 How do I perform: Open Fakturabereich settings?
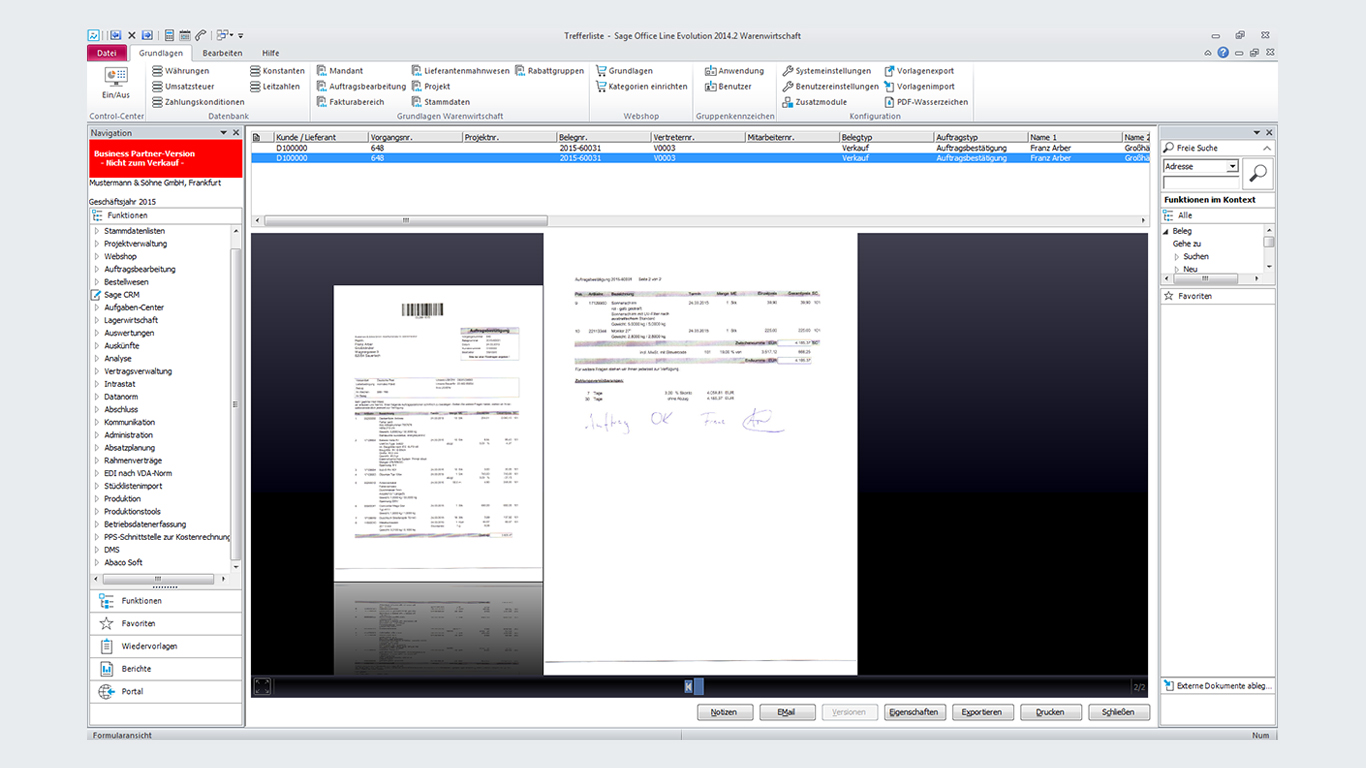click(350, 102)
